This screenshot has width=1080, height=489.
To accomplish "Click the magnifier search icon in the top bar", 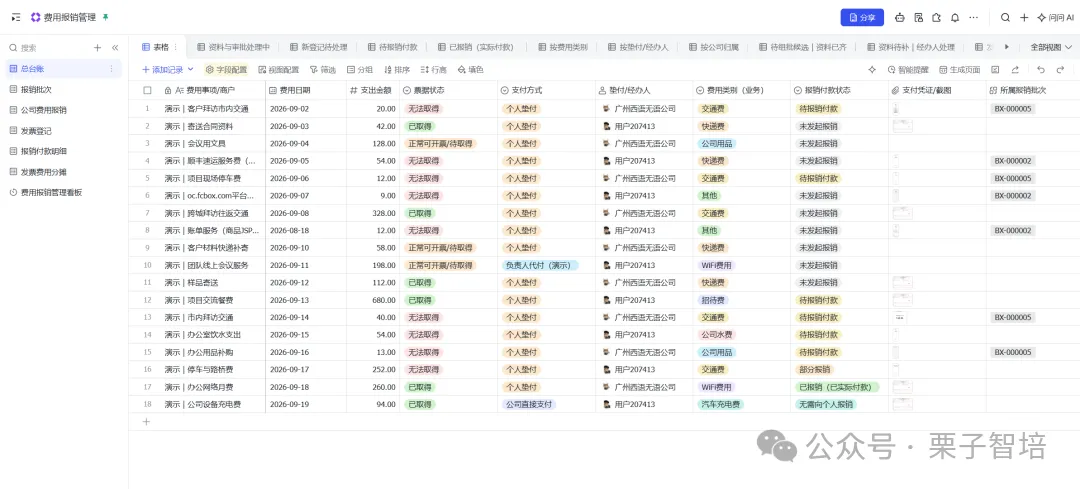I will pos(1006,18).
